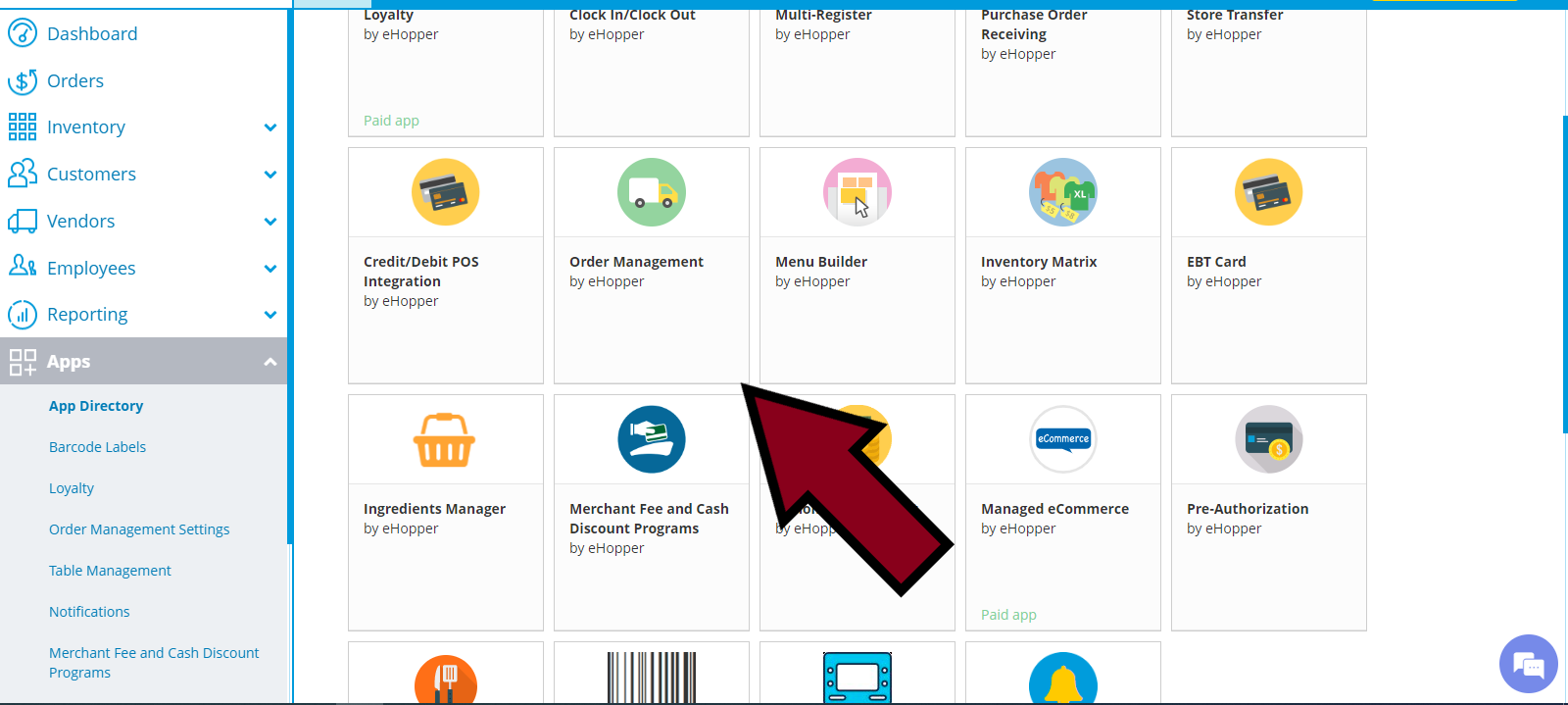Collapse the Apps menu chevron

[x=270, y=362]
